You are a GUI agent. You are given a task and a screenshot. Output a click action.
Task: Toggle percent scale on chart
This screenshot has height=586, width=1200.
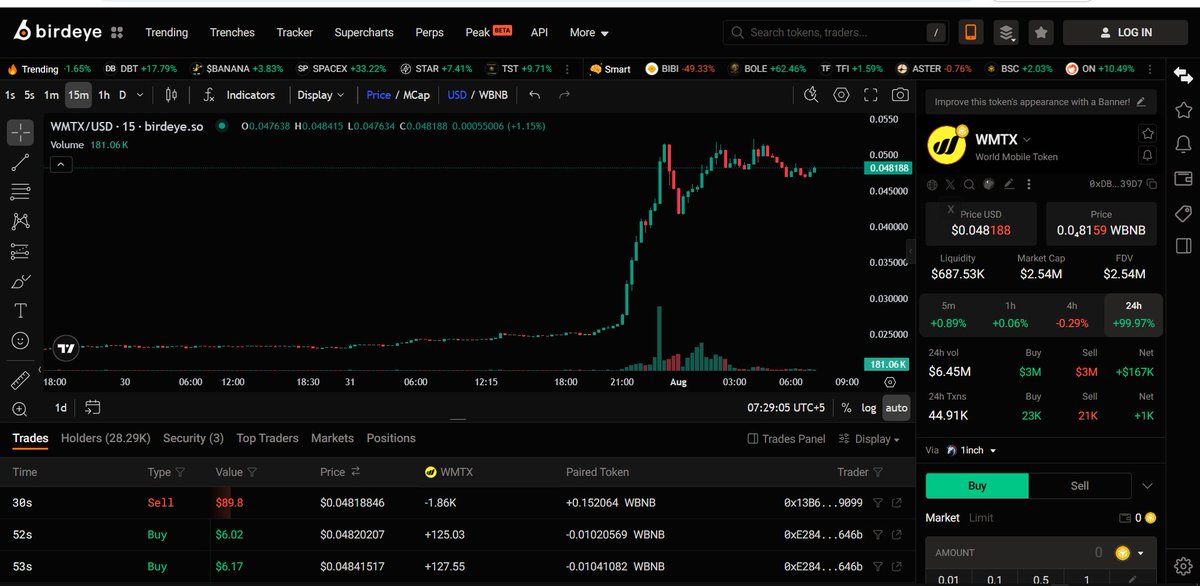click(x=846, y=408)
